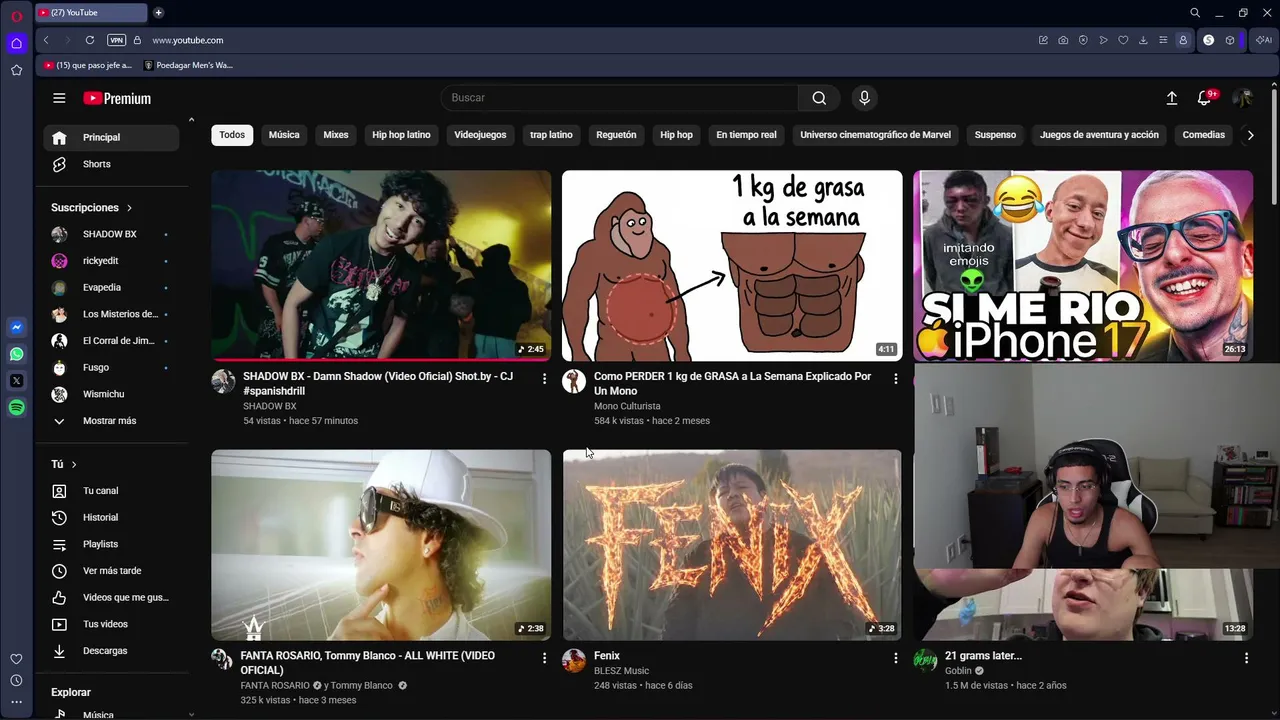Select the Música category chip
This screenshot has height=720, width=1280.
[284, 135]
